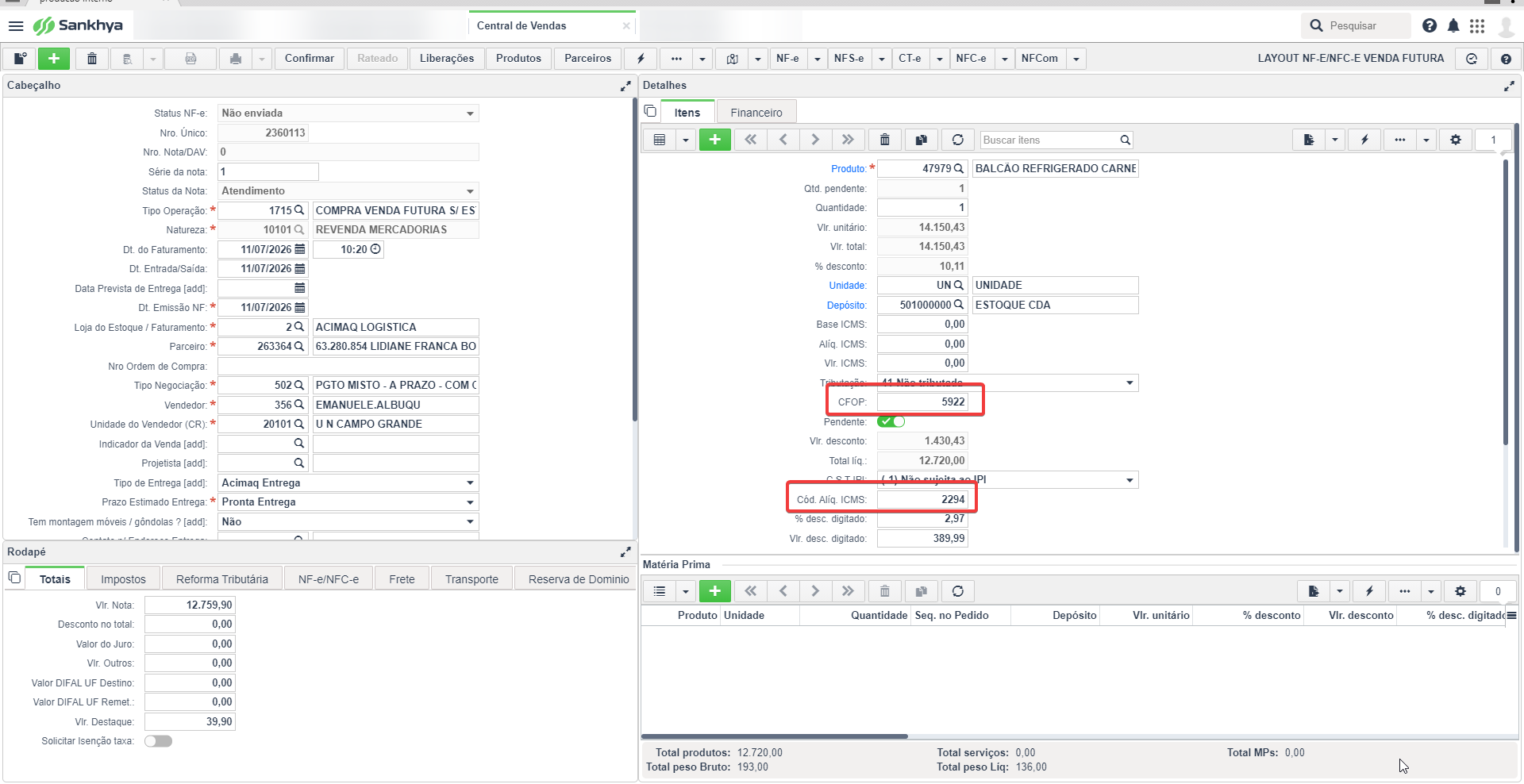The width and height of the screenshot is (1524, 784).
Task: Expand the NFC-e dropdown arrow in toolbar
Action: pyautogui.click(x=1005, y=59)
